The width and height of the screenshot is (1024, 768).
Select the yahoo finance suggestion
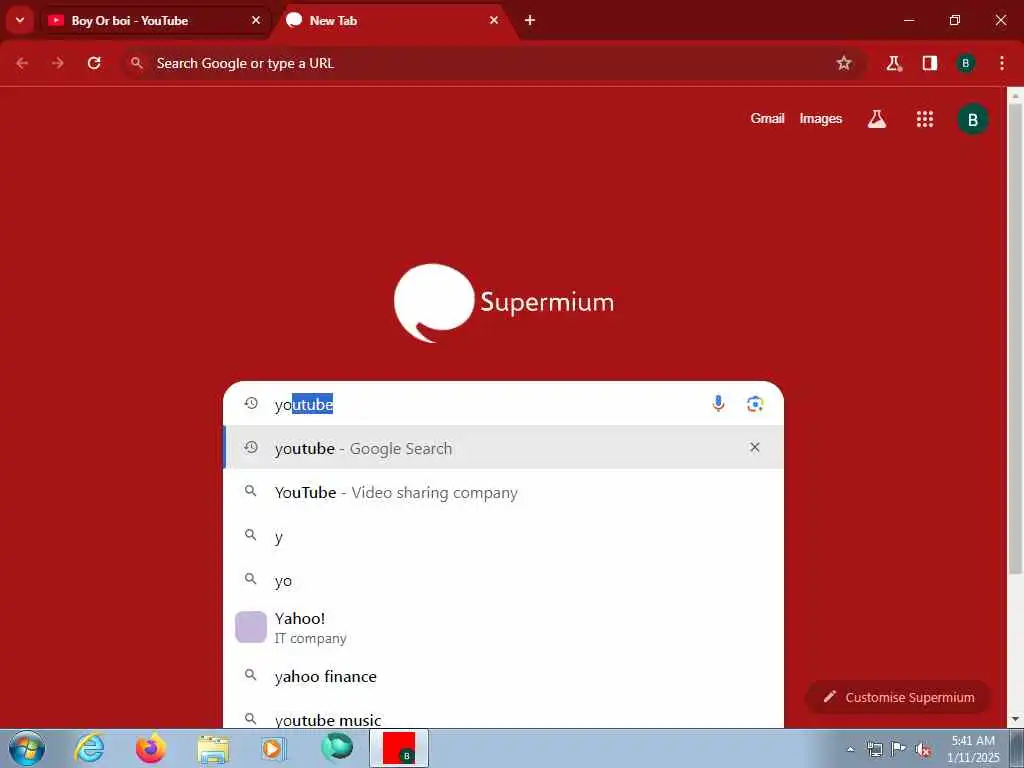503,676
